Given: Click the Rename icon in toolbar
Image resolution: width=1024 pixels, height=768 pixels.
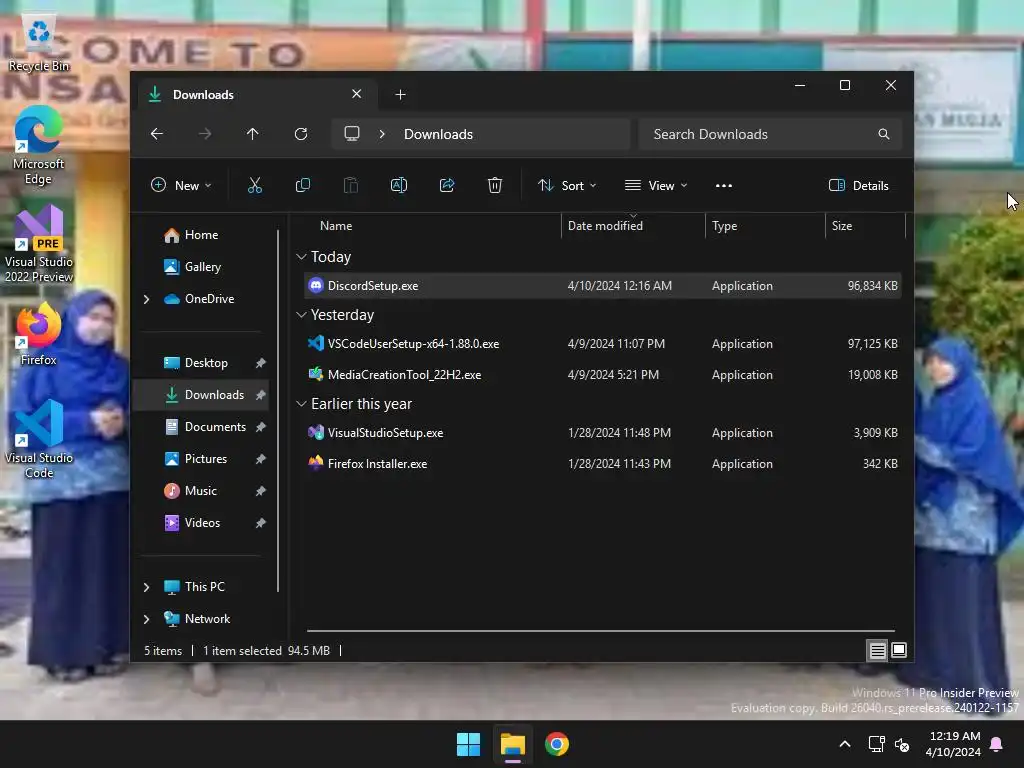Looking at the screenshot, I should tap(399, 185).
